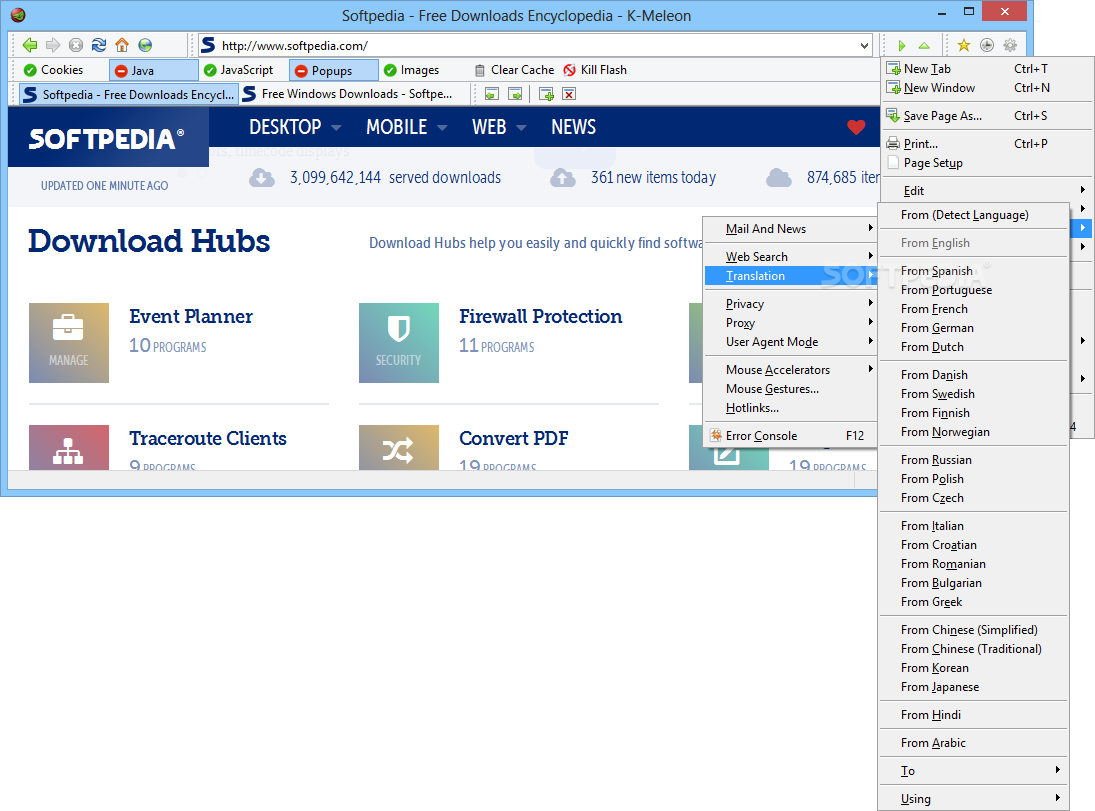The image size is (1095, 811).
Task: Click the Softpedia logo
Action: tap(106, 138)
